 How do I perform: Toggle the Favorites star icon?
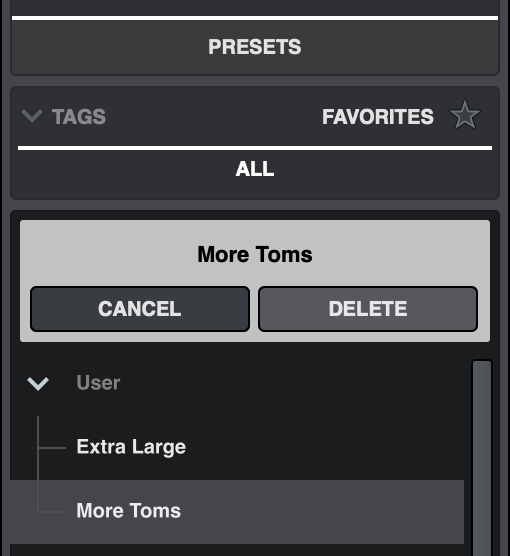(x=465, y=115)
